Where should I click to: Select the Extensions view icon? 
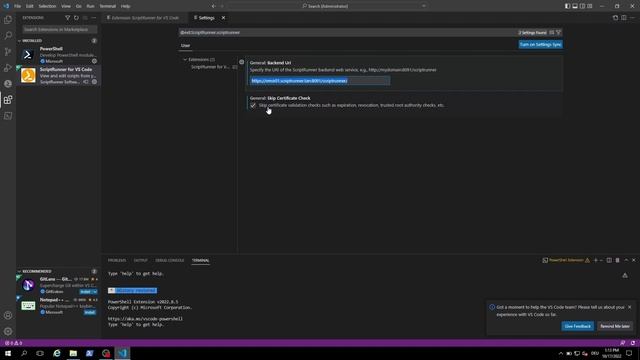coord(8,100)
